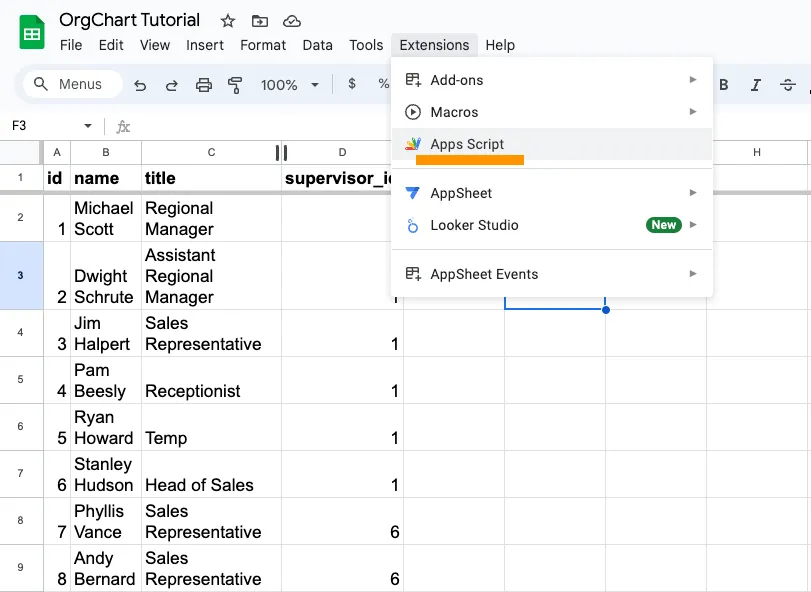Image resolution: width=811 pixels, height=592 pixels.
Task: Open the 100% zoom dropdown
Action: [x=290, y=85]
